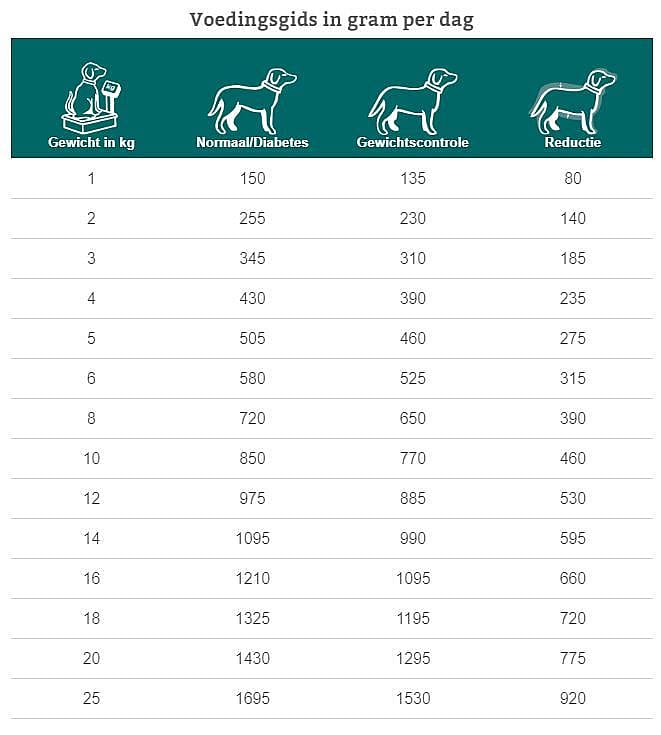Select the 235 Reductie cell
The width and height of the screenshot is (661, 735).
coord(573,299)
